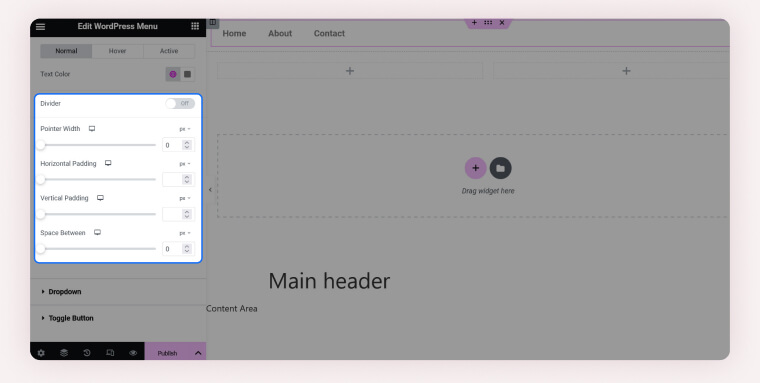Viewport: 760px width, 383px height.
Task: Switch to the Hover state tab
Action: [x=117, y=51]
